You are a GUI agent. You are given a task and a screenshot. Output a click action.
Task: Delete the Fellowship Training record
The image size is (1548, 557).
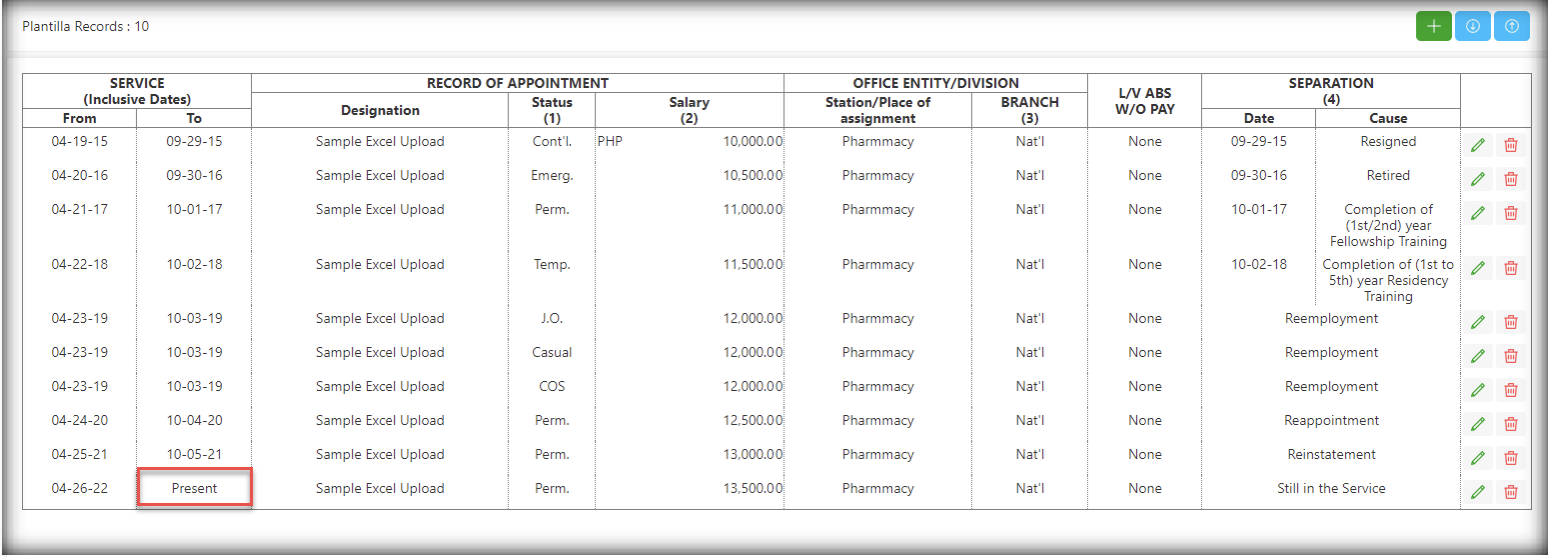pyautogui.click(x=1511, y=214)
